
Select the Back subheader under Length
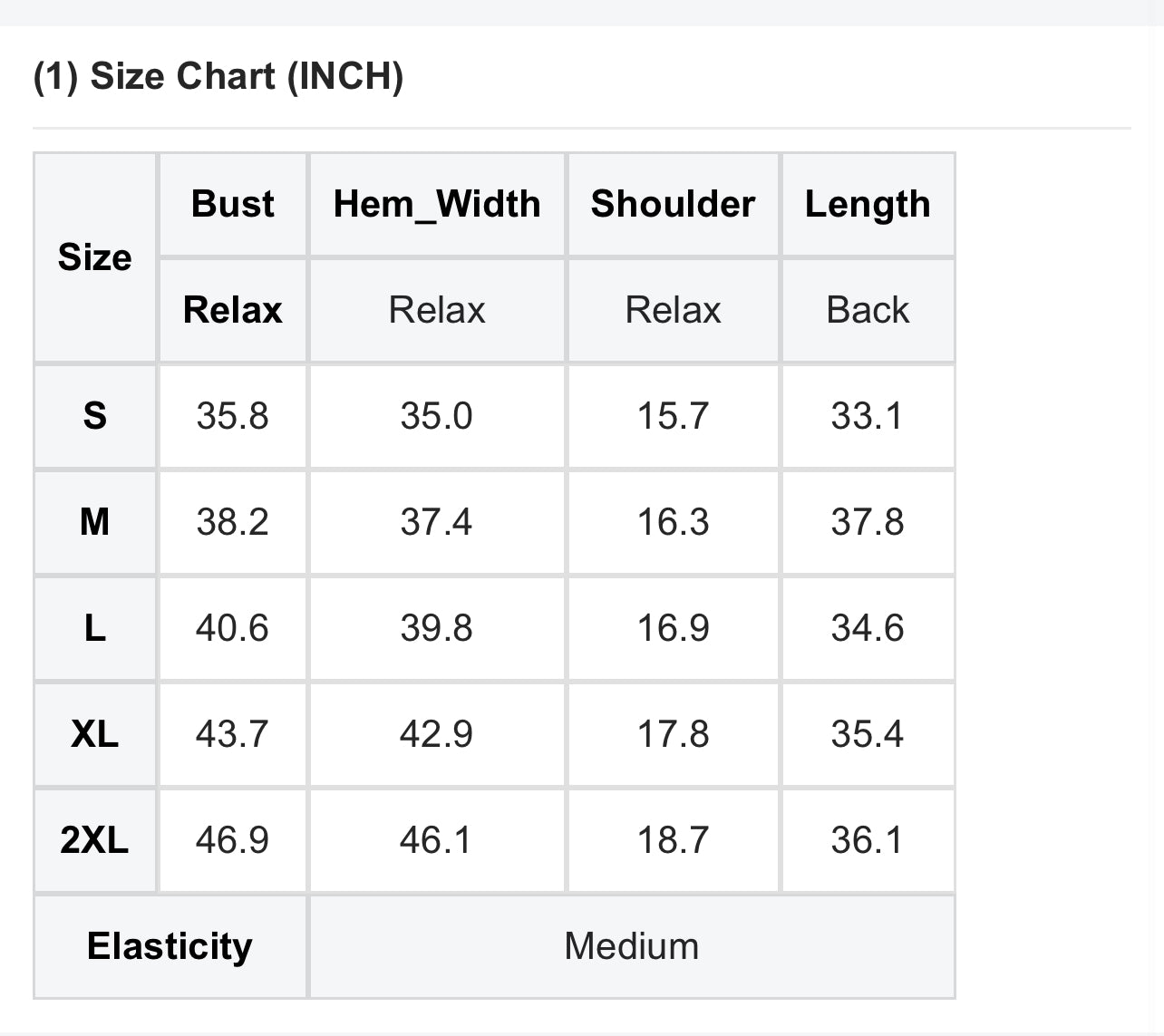point(868,310)
